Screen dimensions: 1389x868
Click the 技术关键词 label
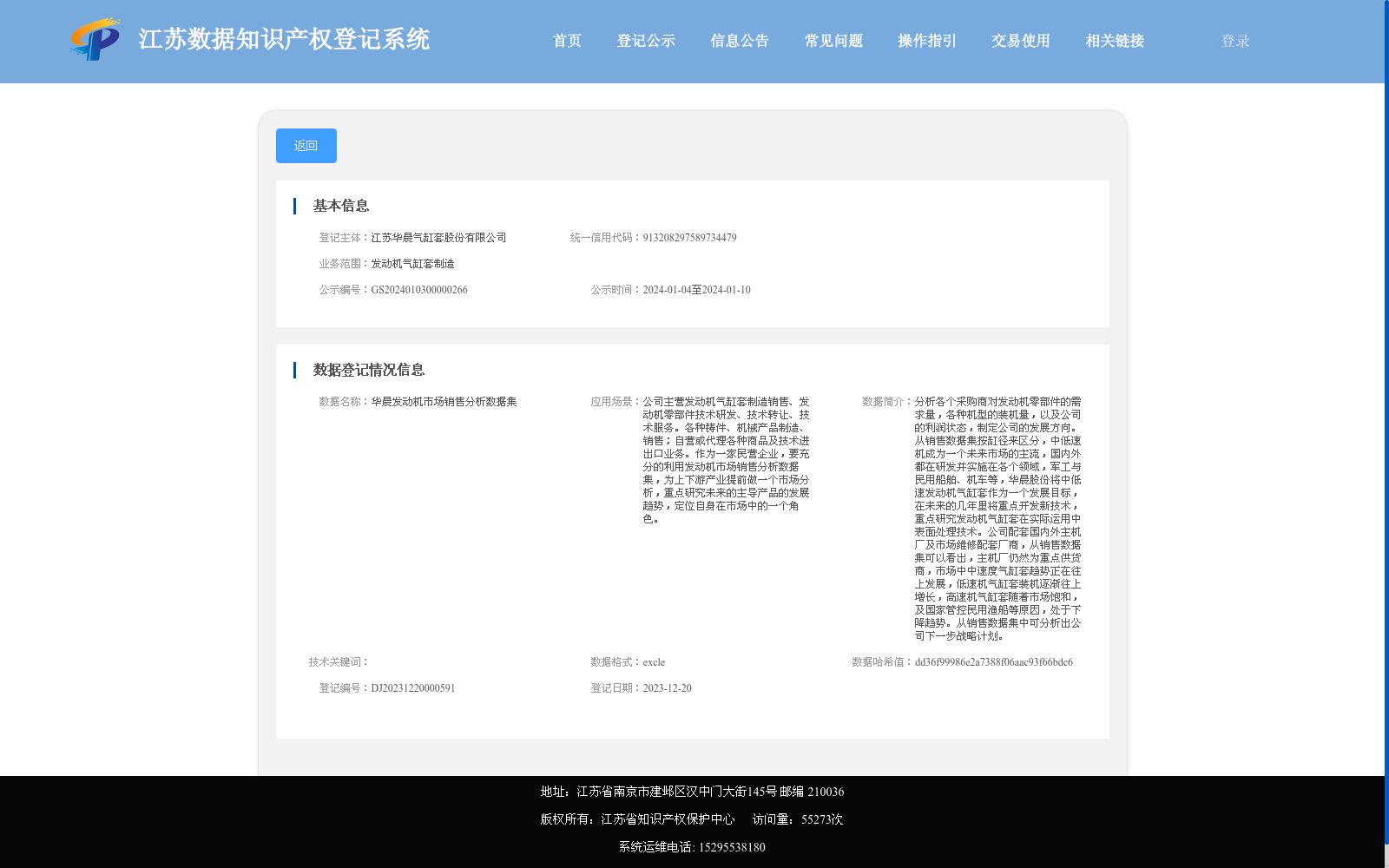(339, 662)
